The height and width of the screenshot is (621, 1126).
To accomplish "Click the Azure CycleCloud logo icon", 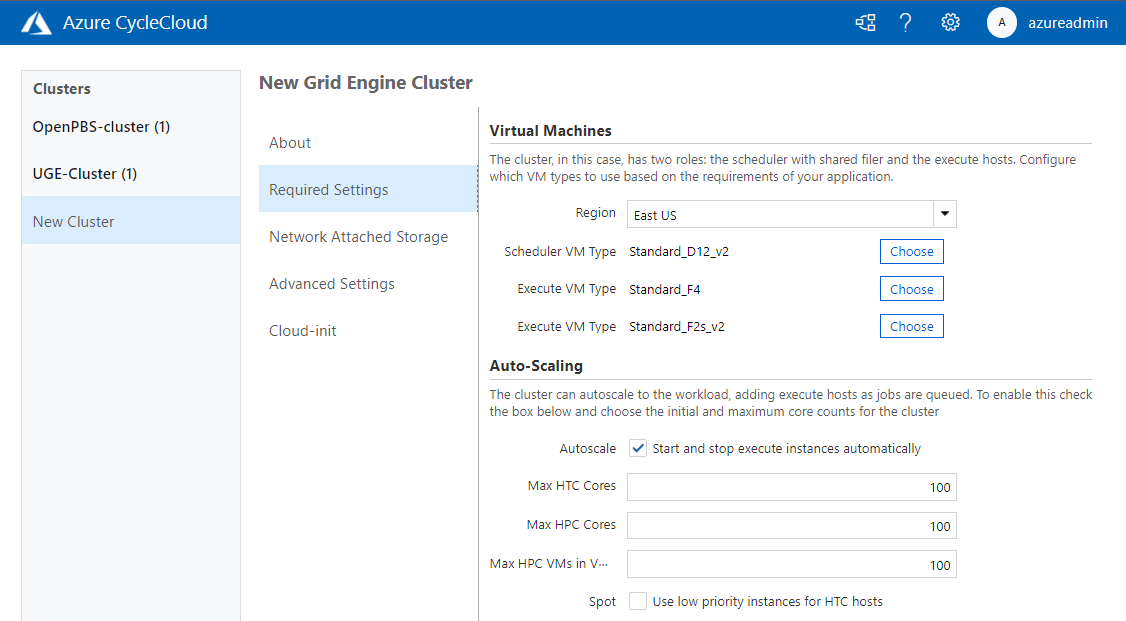I will coord(36,22).
